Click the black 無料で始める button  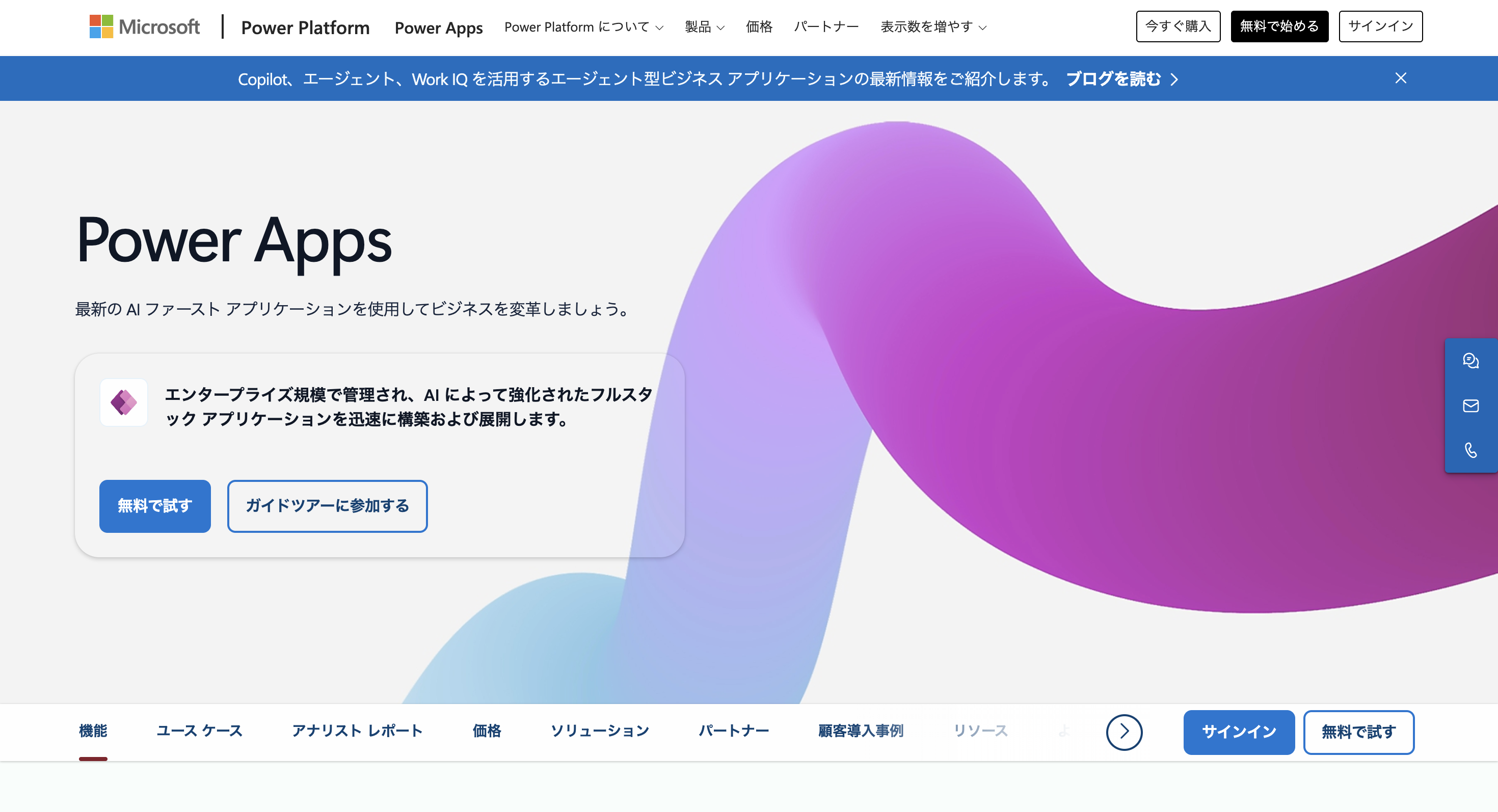tap(1279, 26)
